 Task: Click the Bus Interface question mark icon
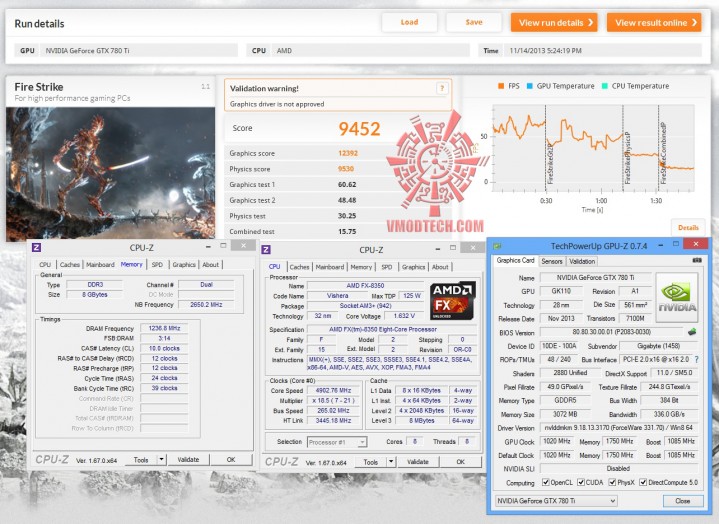click(697, 359)
